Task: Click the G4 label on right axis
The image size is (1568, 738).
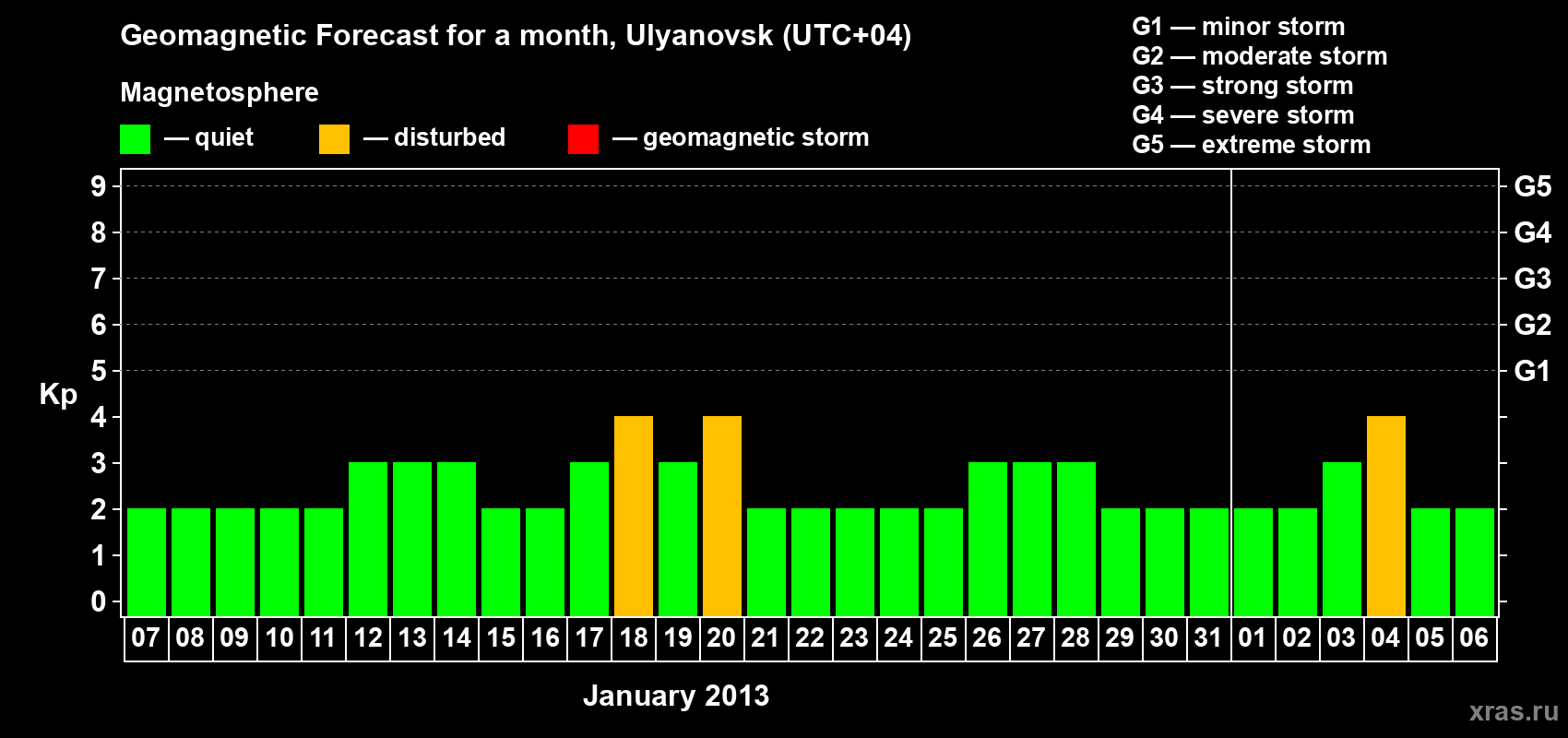Action: (1533, 232)
